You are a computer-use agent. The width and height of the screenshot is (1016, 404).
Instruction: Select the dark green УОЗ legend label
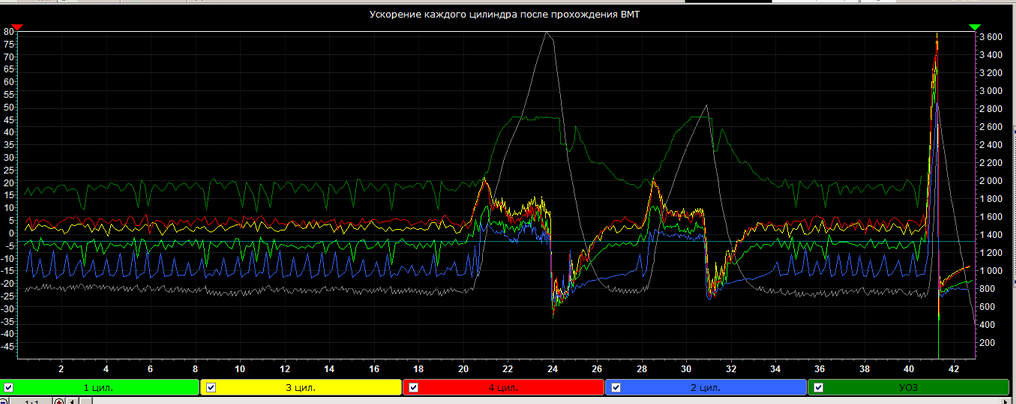[908, 388]
